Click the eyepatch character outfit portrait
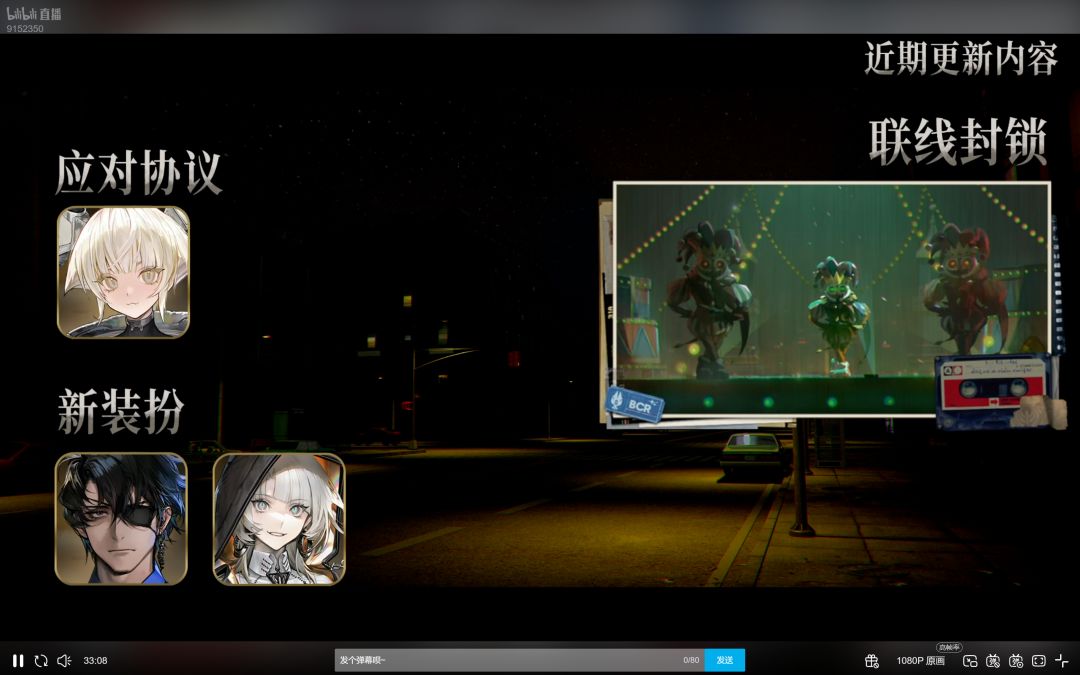Screen dimensions: 1080x675 click(x=121, y=519)
